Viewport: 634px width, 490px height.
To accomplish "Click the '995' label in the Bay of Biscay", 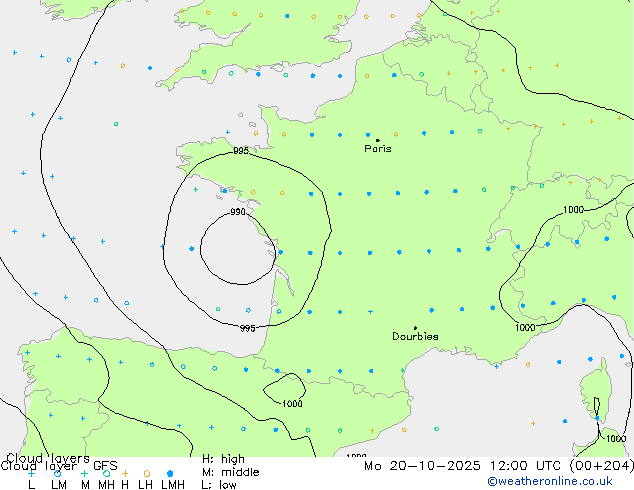I will coord(247,328).
